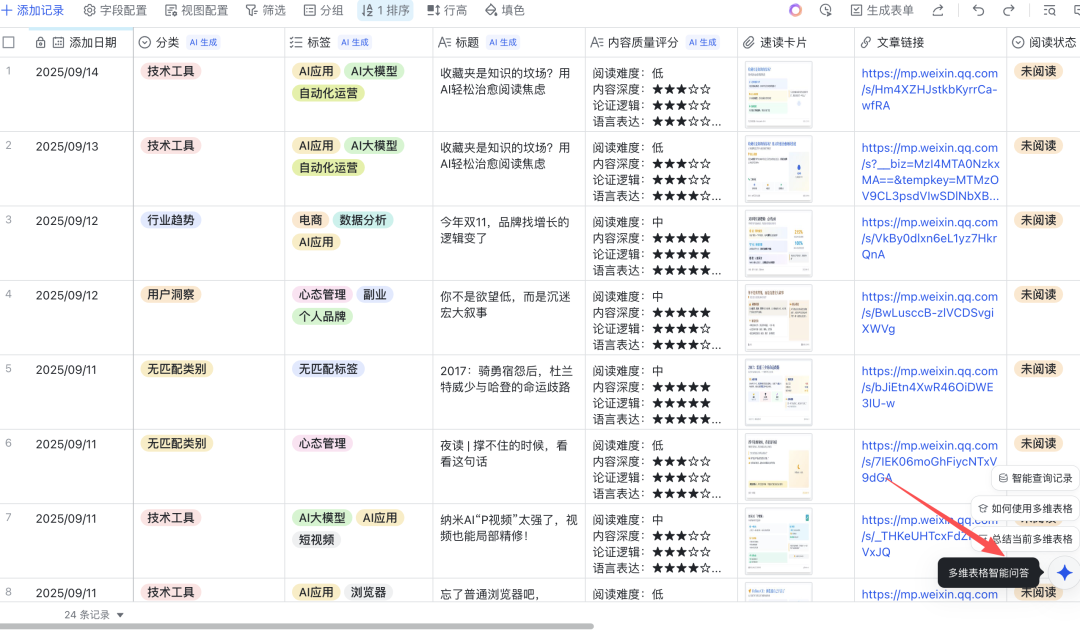
Task: Open the 分组 grouping menu
Action: [323, 10]
